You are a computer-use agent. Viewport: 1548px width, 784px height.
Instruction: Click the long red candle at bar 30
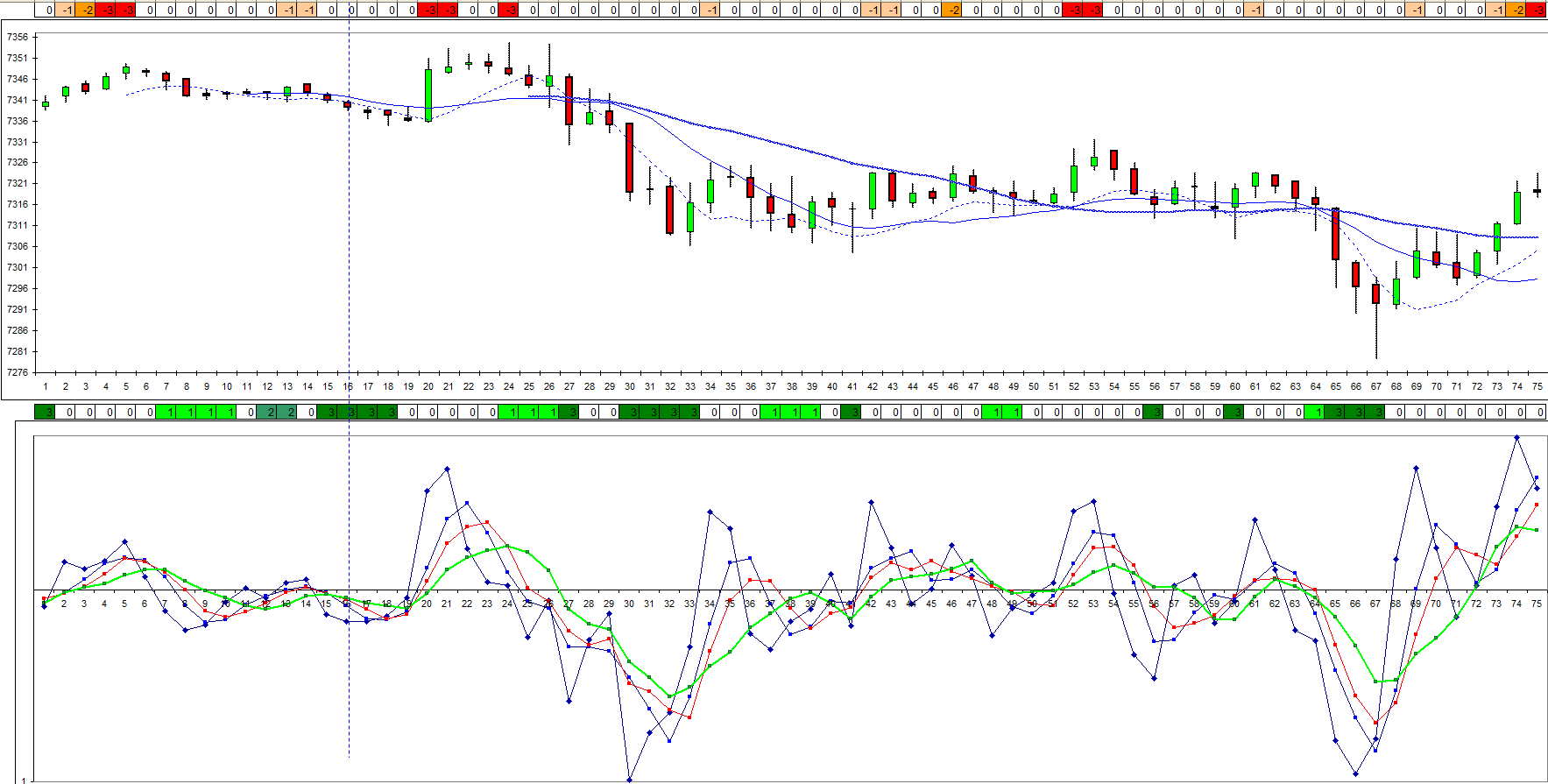(x=629, y=158)
